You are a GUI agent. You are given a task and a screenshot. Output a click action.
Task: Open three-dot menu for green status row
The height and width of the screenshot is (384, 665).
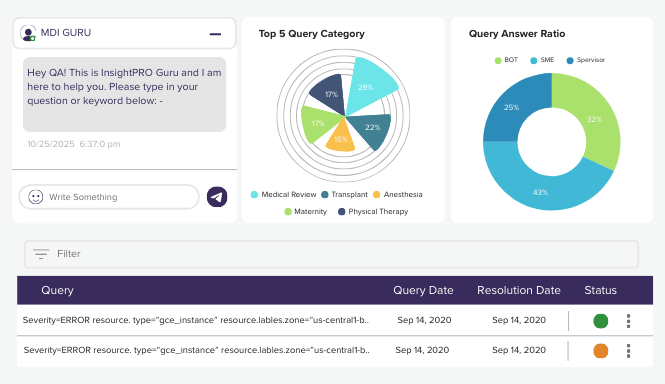tap(629, 321)
